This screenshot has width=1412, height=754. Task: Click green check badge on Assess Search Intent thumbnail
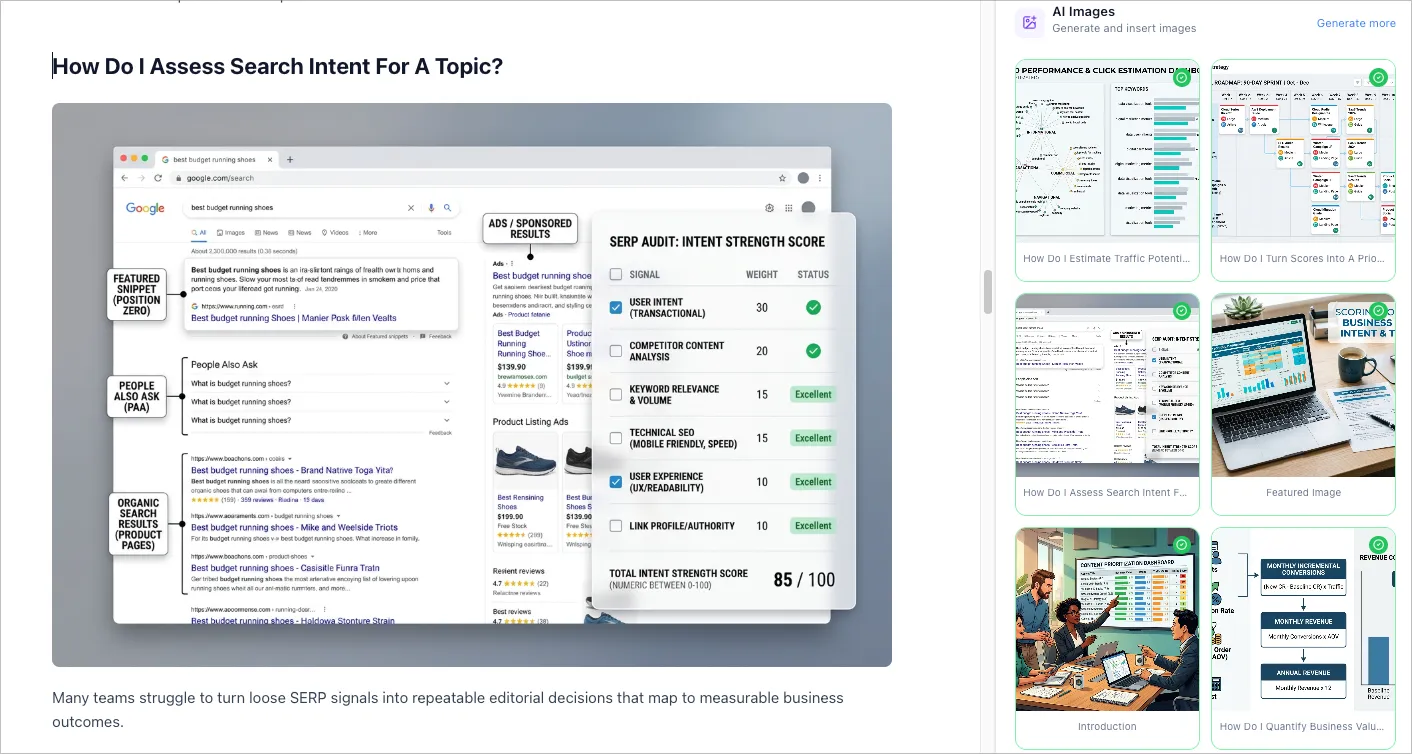point(1182,311)
